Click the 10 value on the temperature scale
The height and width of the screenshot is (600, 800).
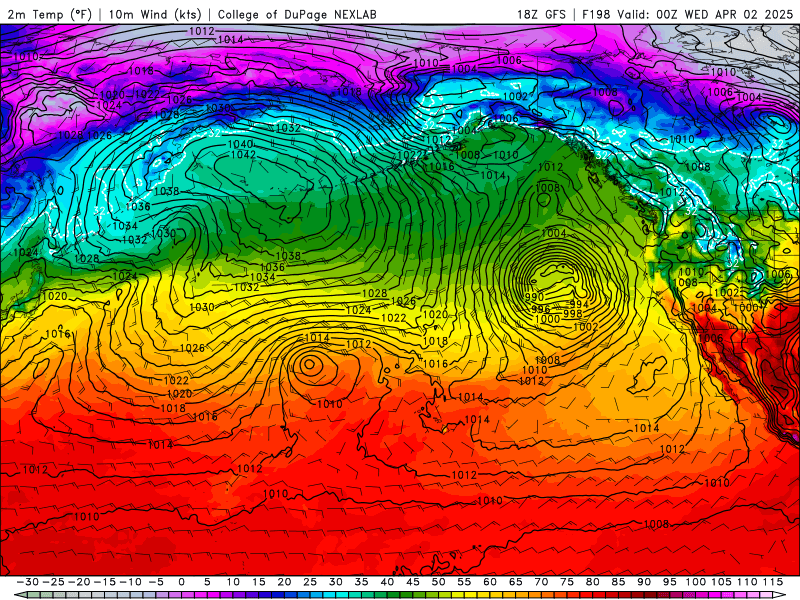point(233,582)
